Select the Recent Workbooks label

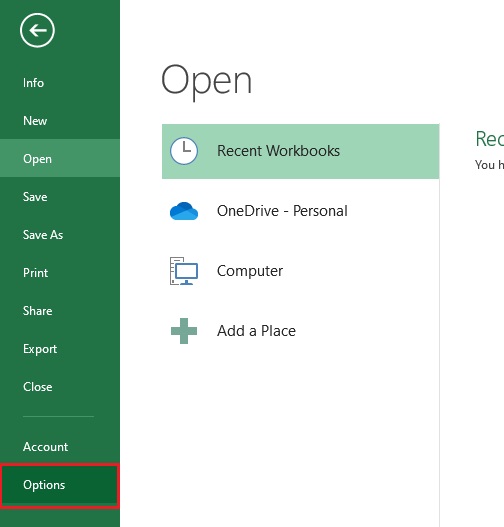point(279,151)
